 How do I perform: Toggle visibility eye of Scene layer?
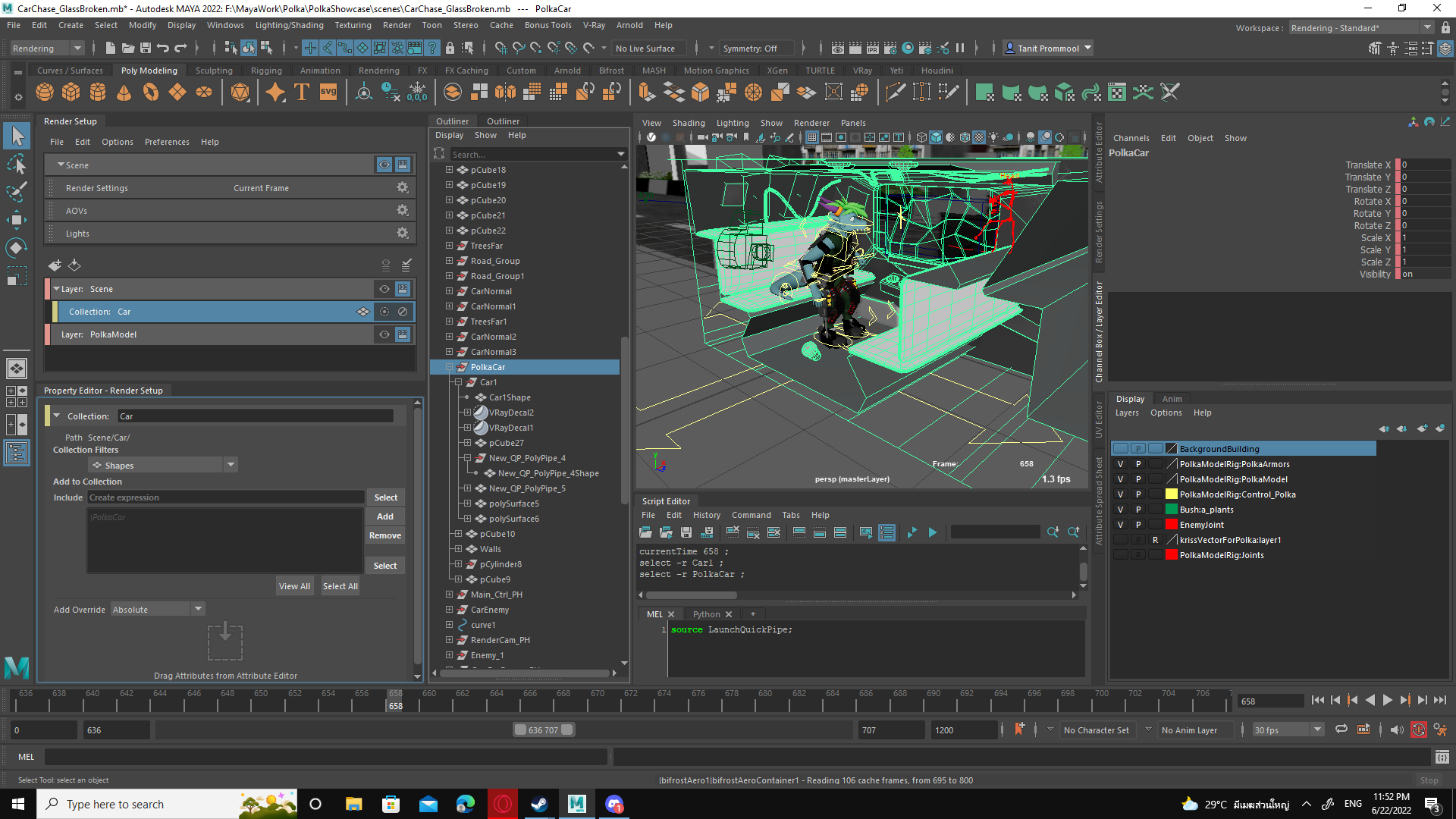pyautogui.click(x=384, y=289)
